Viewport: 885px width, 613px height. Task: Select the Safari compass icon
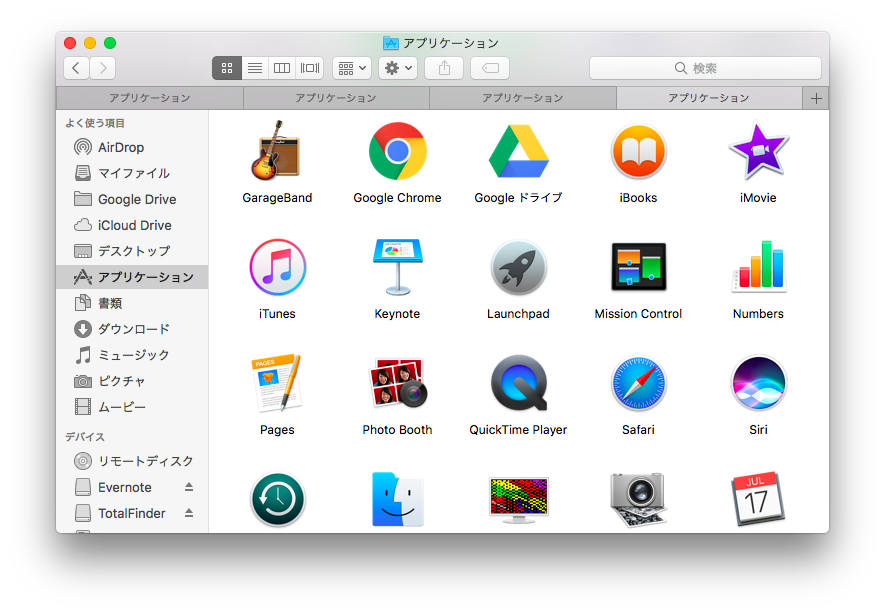(x=638, y=383)
